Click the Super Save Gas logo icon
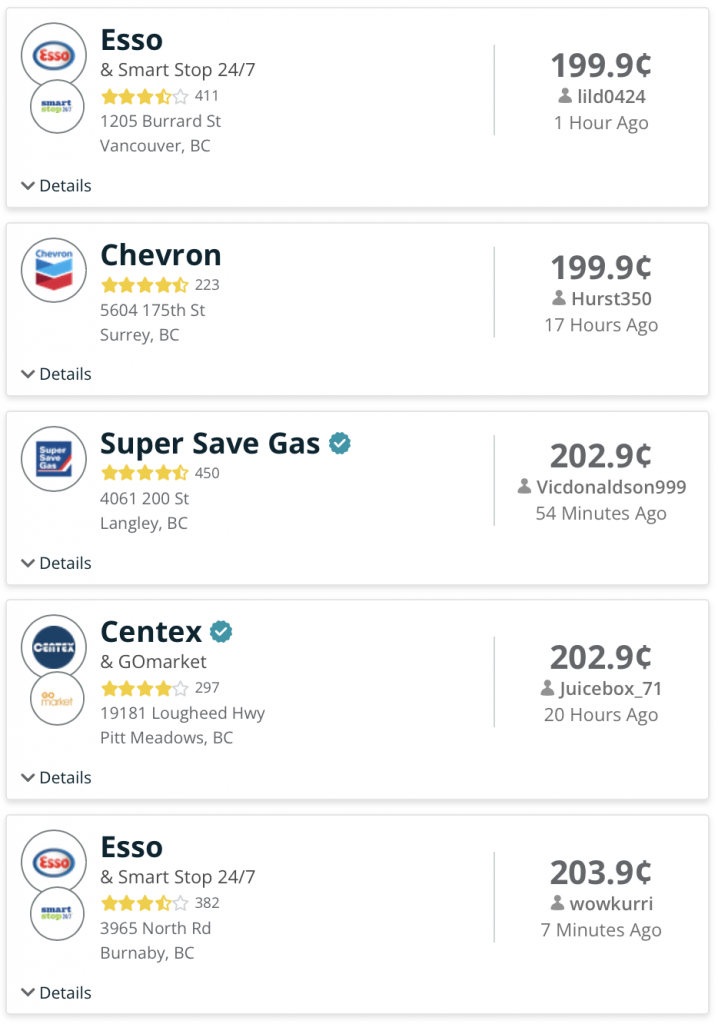718x1024 pixels. coord(54,458)
